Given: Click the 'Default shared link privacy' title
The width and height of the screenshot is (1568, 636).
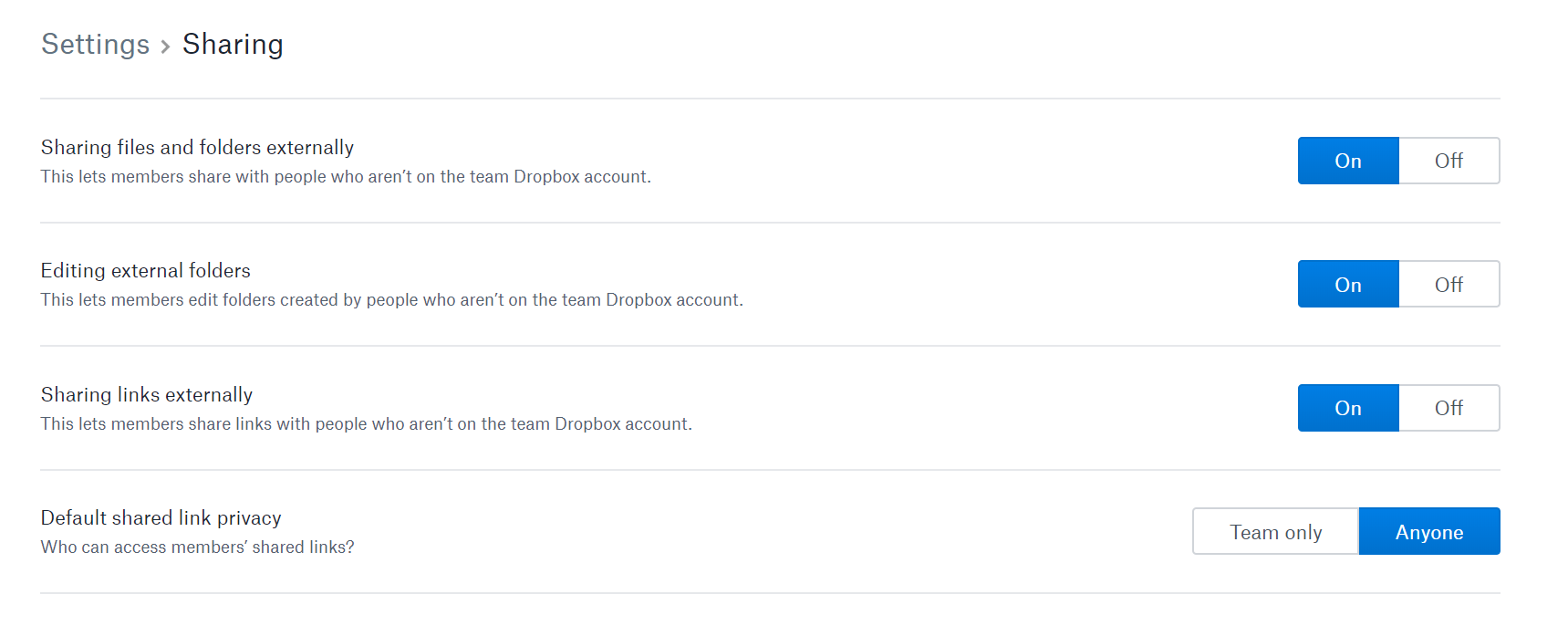Looking at the screenshot, I should [x=161, y=517].
